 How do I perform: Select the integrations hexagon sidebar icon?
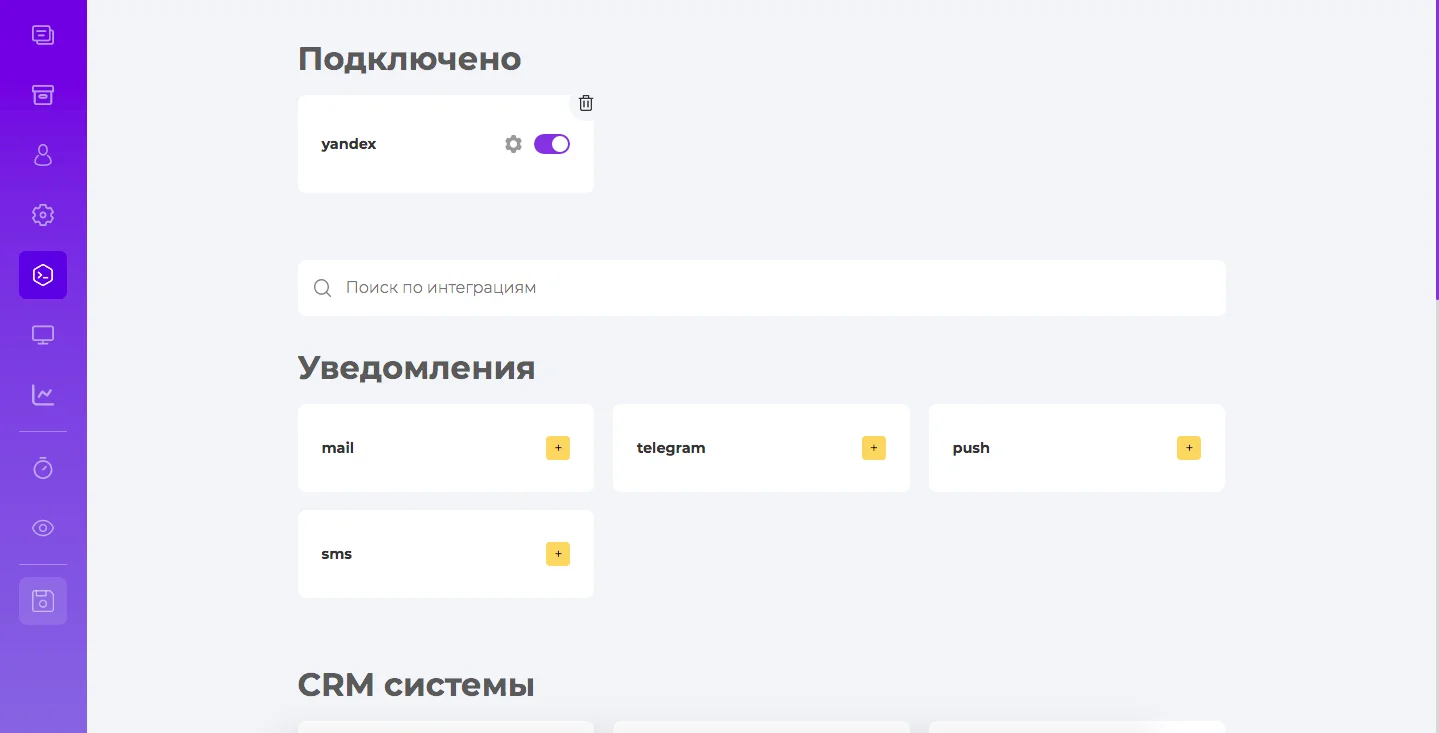tap(43, 275)
